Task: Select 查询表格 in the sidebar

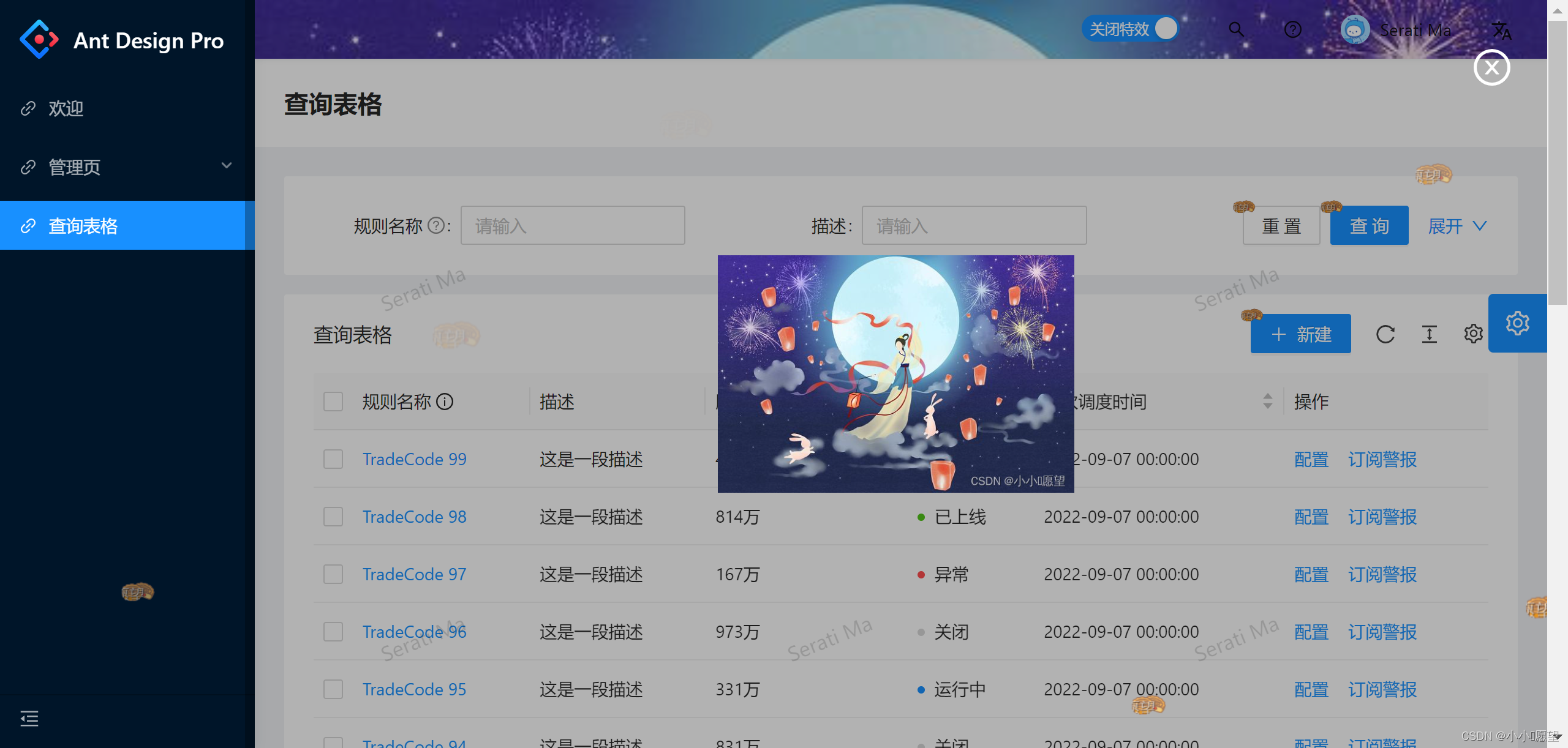Action: (x=83, y=226)
